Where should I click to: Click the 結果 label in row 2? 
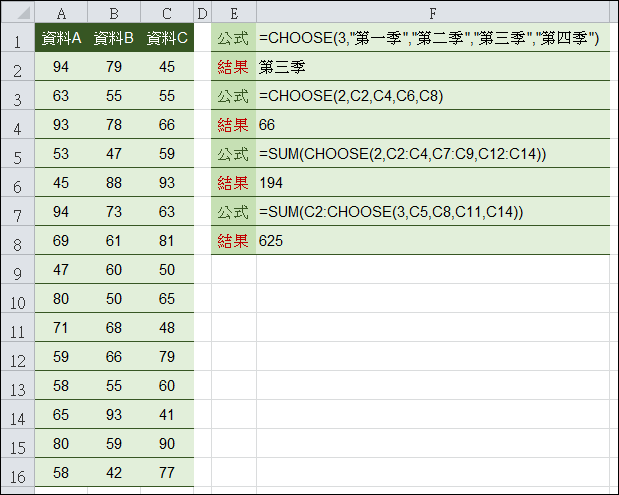click(x=234, y=66)
